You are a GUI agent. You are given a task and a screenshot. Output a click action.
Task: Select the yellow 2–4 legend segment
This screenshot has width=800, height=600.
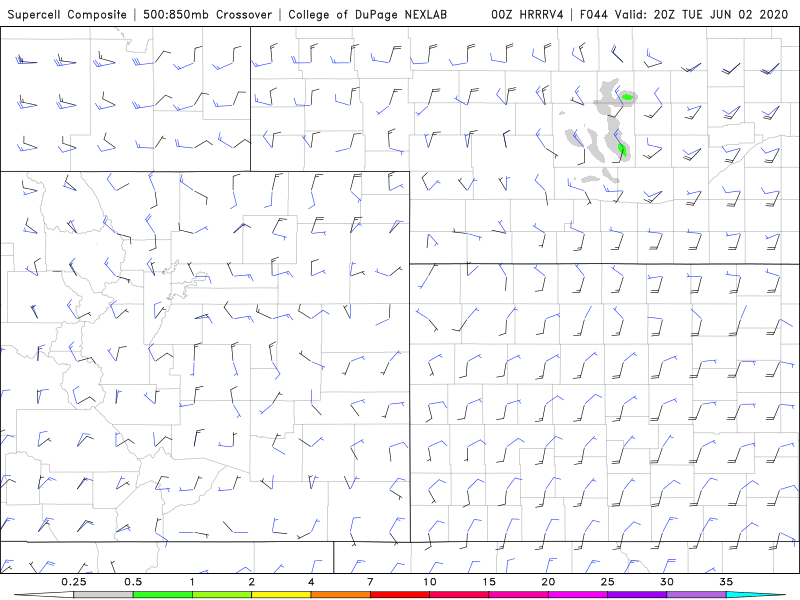(x=281, y=595)
